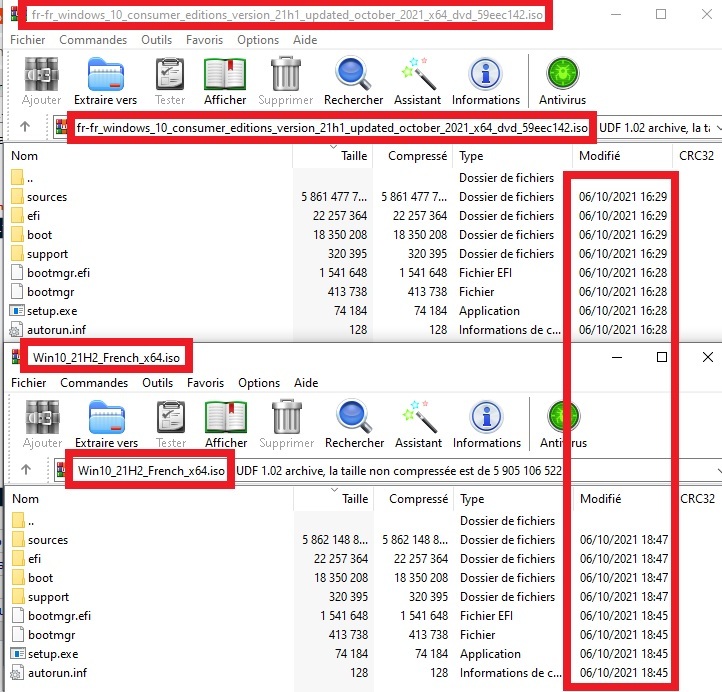
Task: Sort by Compressé column in top window
Action: [x=413, y=156]
